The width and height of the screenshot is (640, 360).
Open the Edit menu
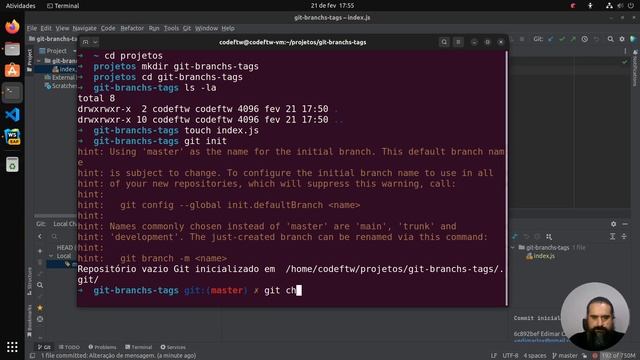[46, 28]
